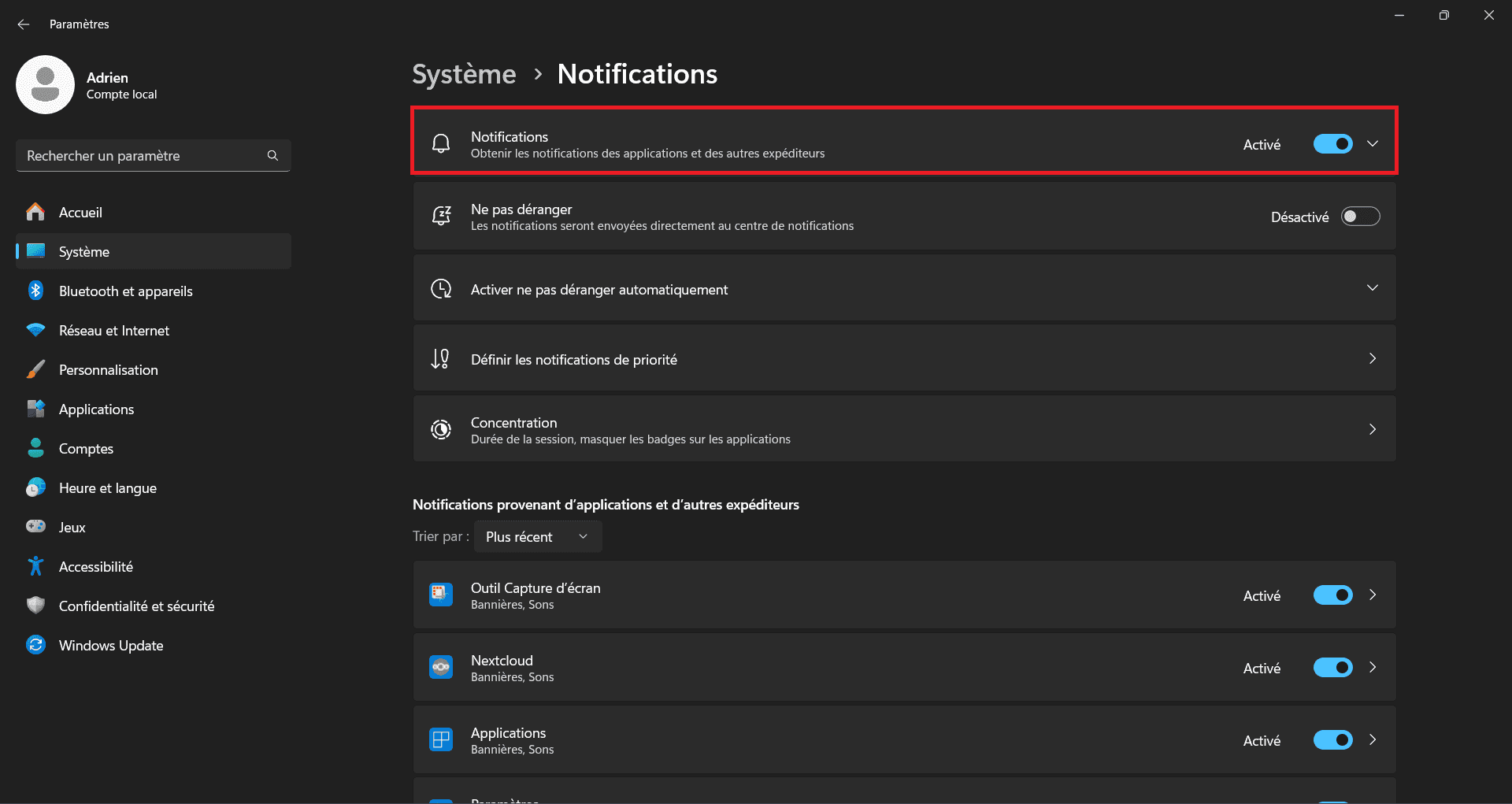1512x804 pixels.
Task: Expand the Notifications settings section
Action: coord(1373,143)
